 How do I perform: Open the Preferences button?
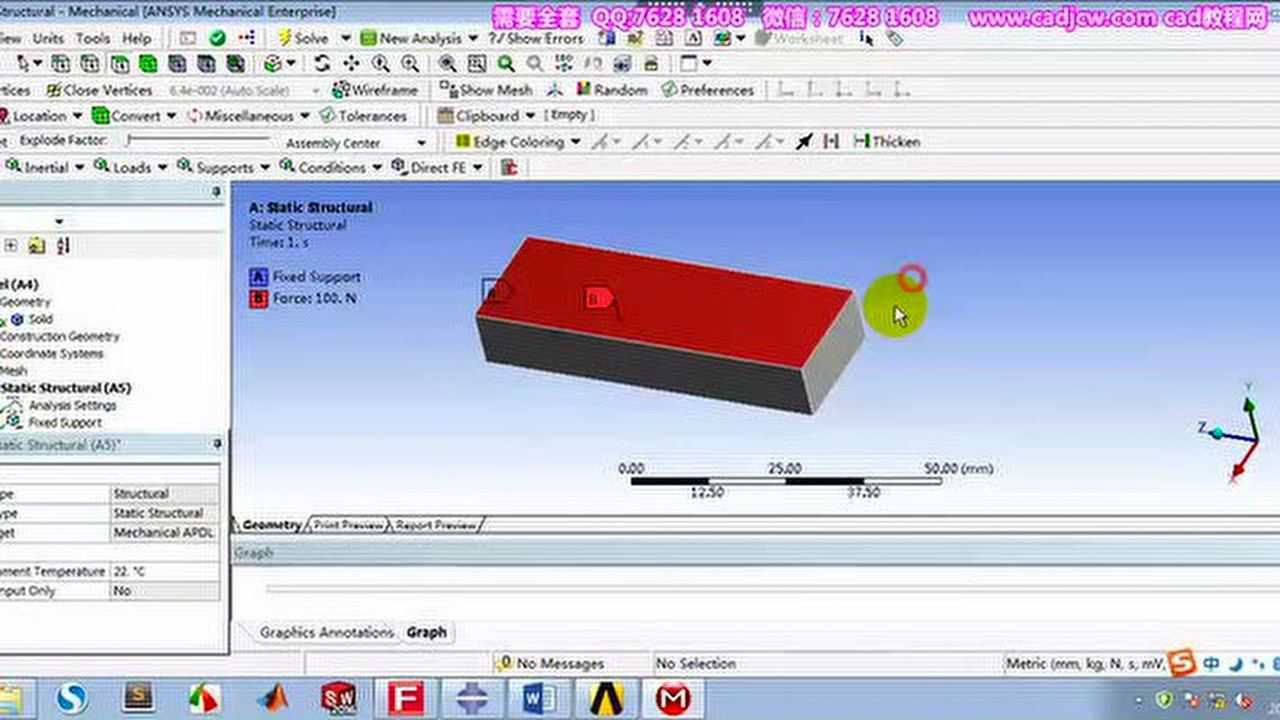pos(713,89)
